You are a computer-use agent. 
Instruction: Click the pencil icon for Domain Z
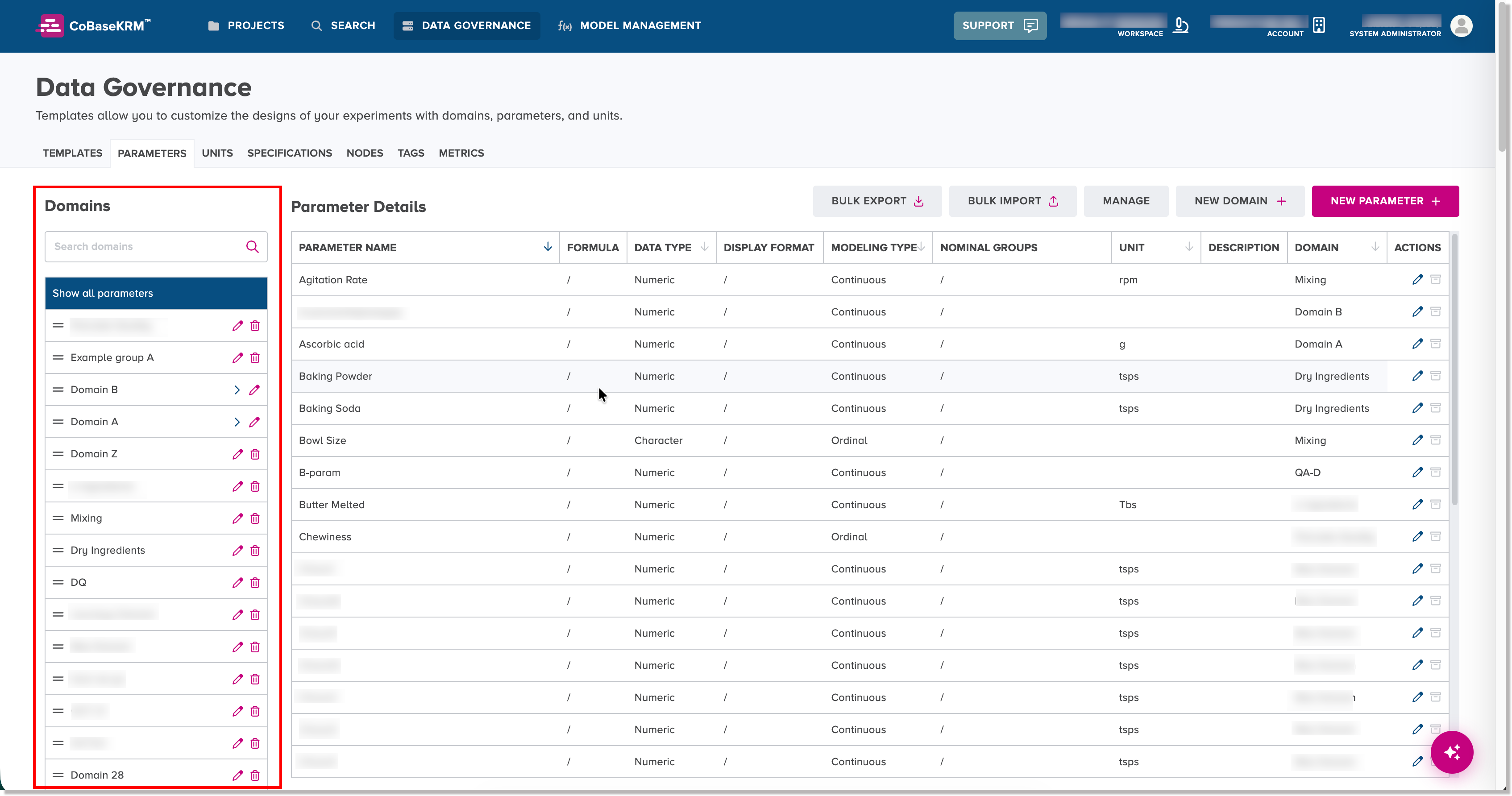point(237,454)
